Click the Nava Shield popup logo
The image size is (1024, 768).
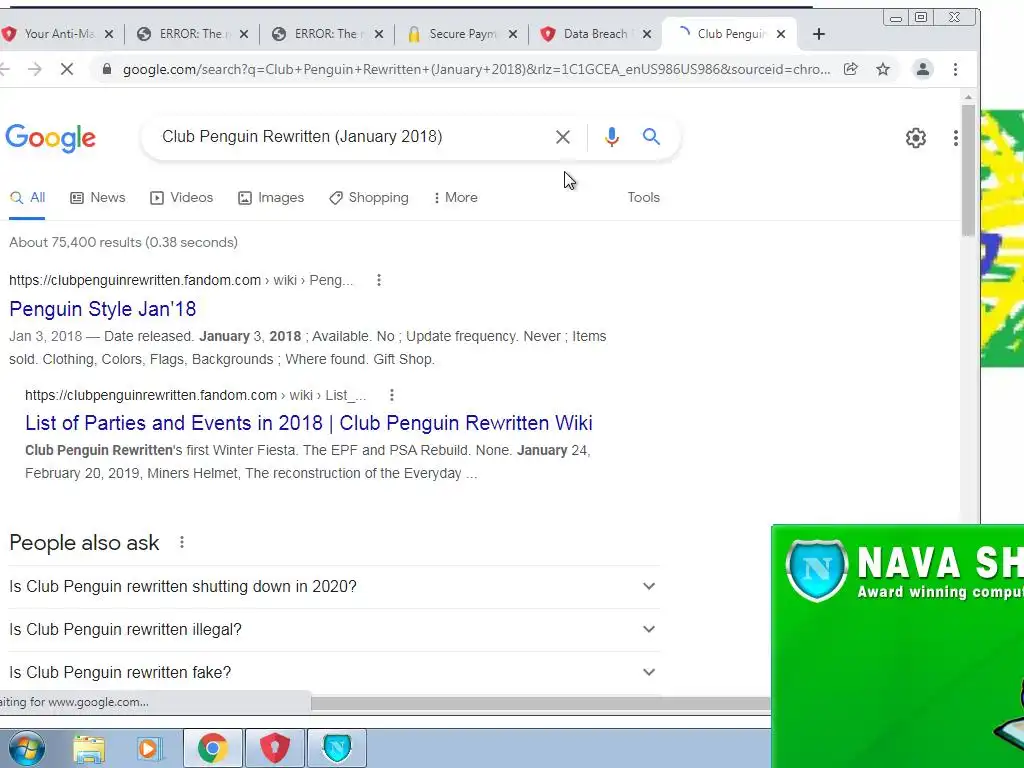(816, 570)
